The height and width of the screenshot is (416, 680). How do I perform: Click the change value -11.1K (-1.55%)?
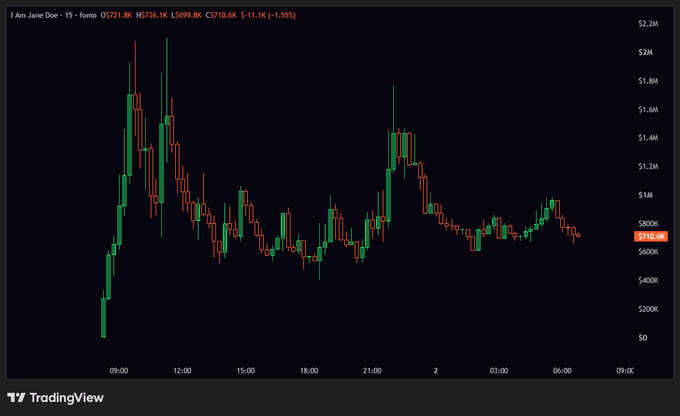tap(268, 15)
